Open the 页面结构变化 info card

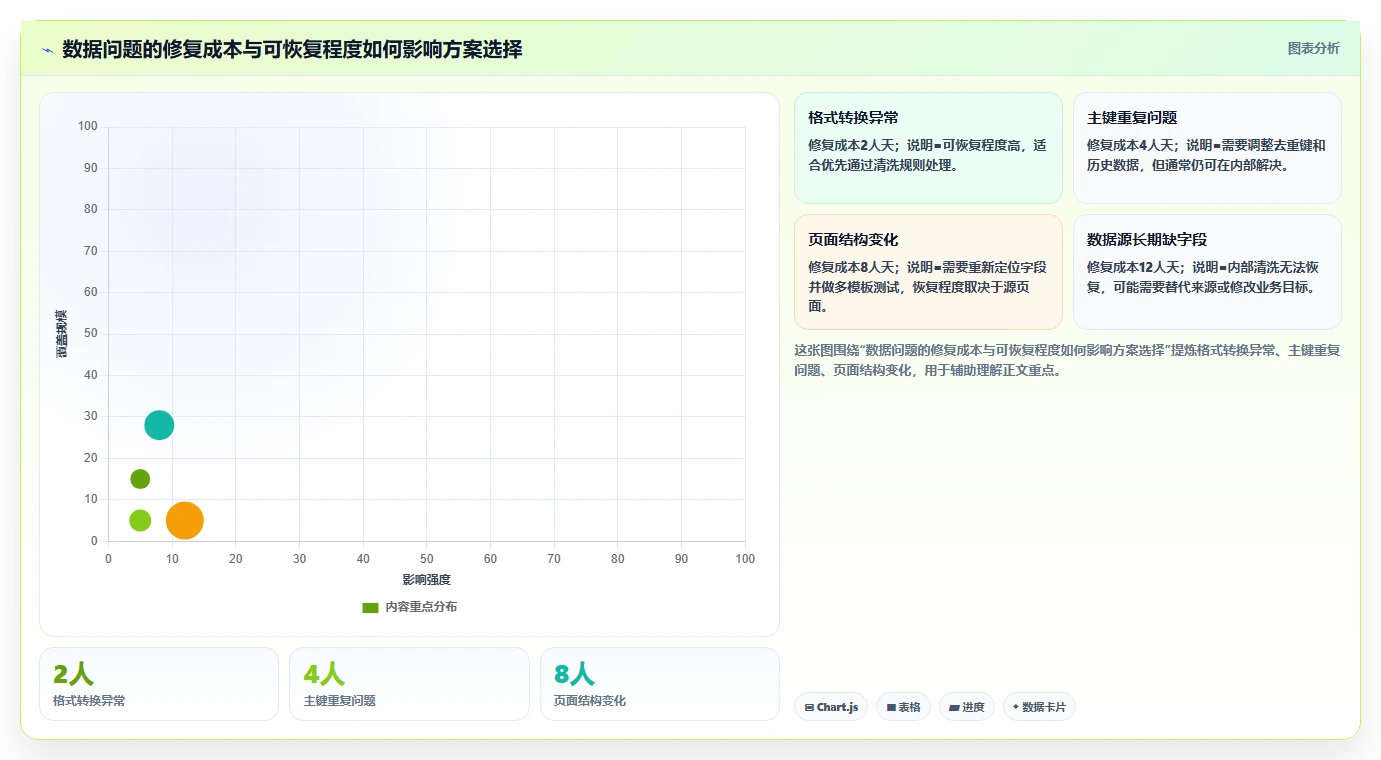pyautogui.click(x=928, y=272)
